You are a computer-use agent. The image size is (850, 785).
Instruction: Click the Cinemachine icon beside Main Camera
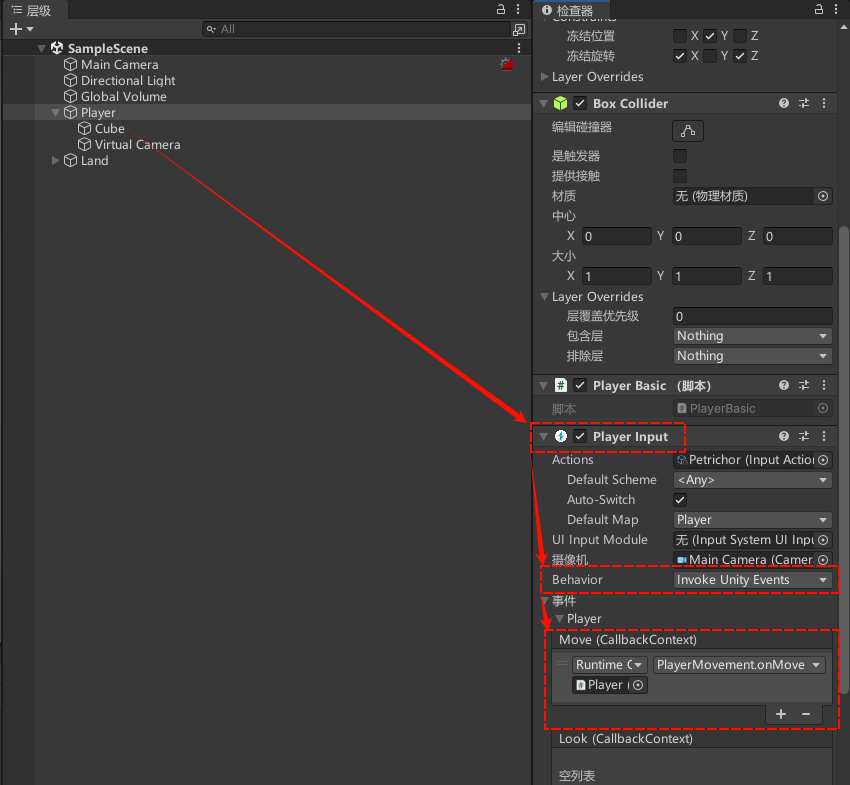[x=507, y=65]
